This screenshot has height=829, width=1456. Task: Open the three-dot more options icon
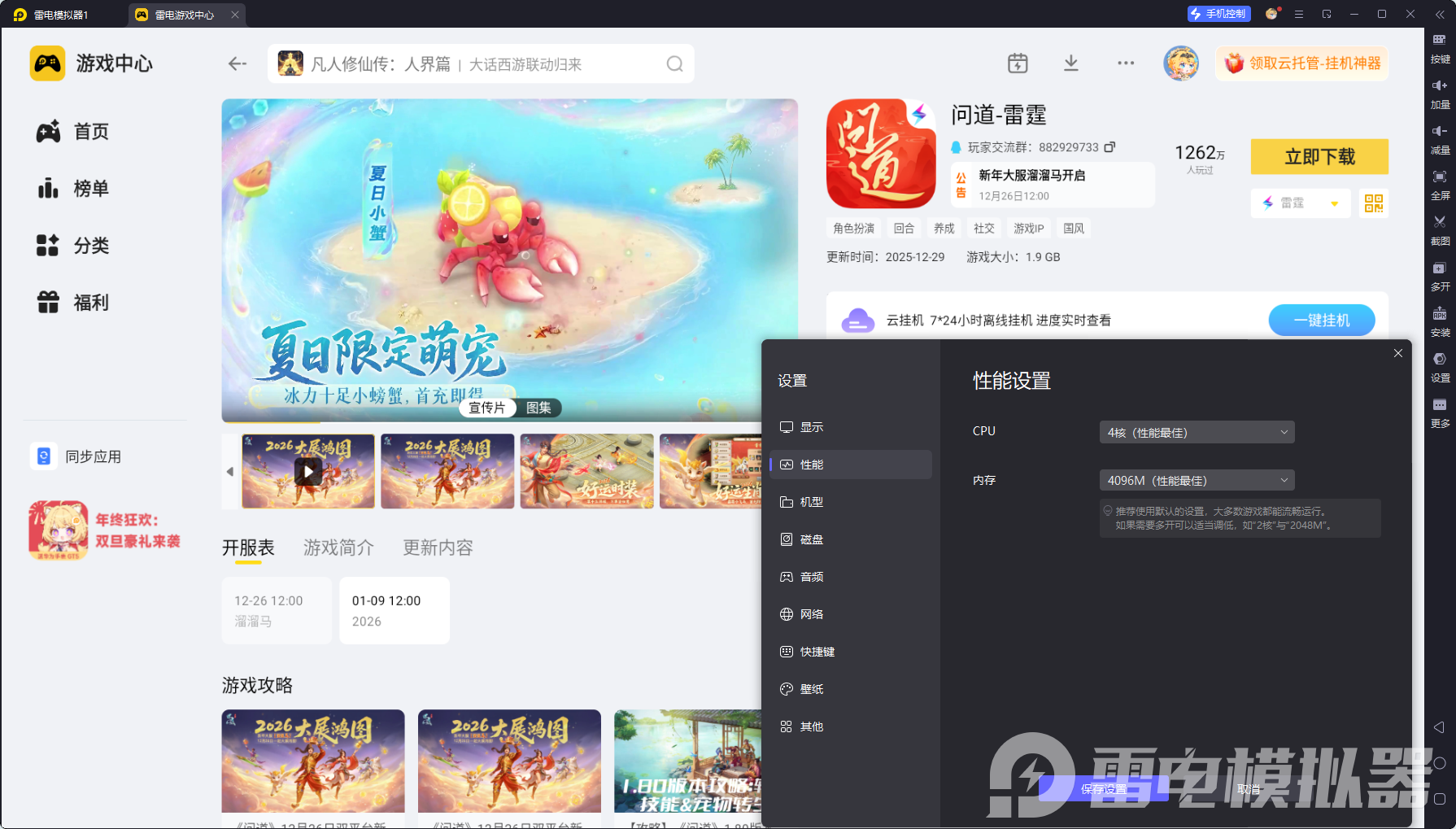[x=1126, y=63]
